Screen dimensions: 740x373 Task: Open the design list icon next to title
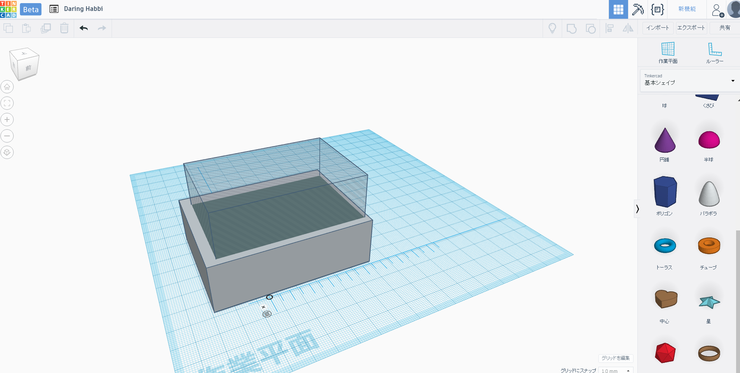[54, 9]
